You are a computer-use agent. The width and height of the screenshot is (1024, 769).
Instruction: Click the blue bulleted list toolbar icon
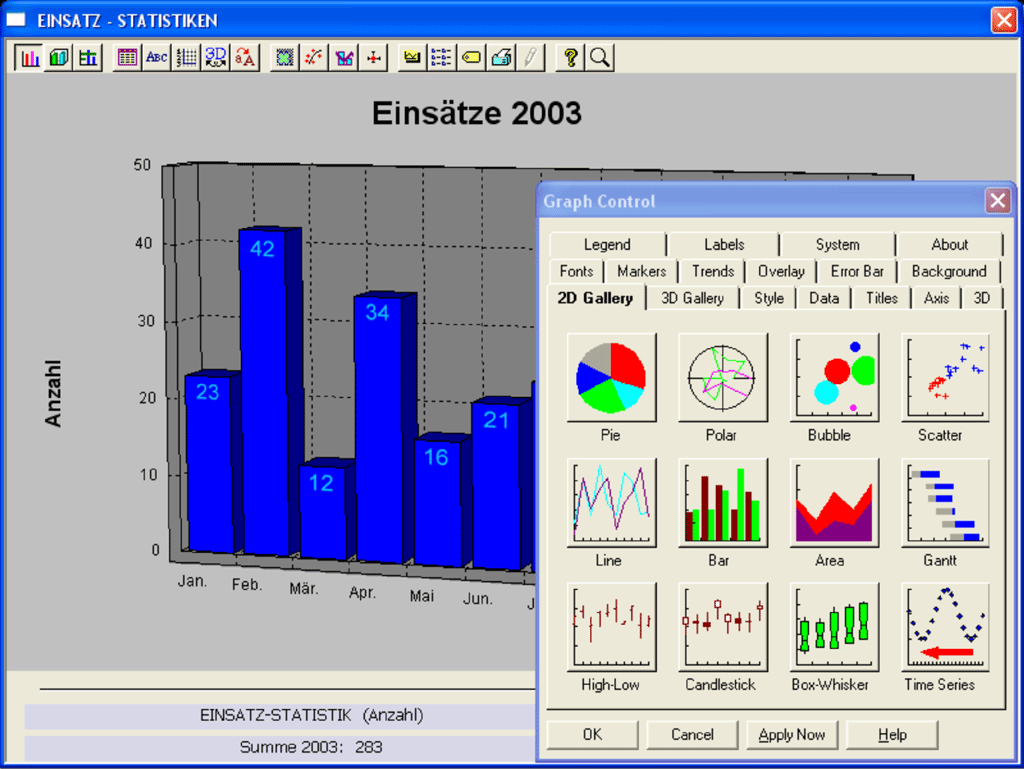tap(441, 57)
